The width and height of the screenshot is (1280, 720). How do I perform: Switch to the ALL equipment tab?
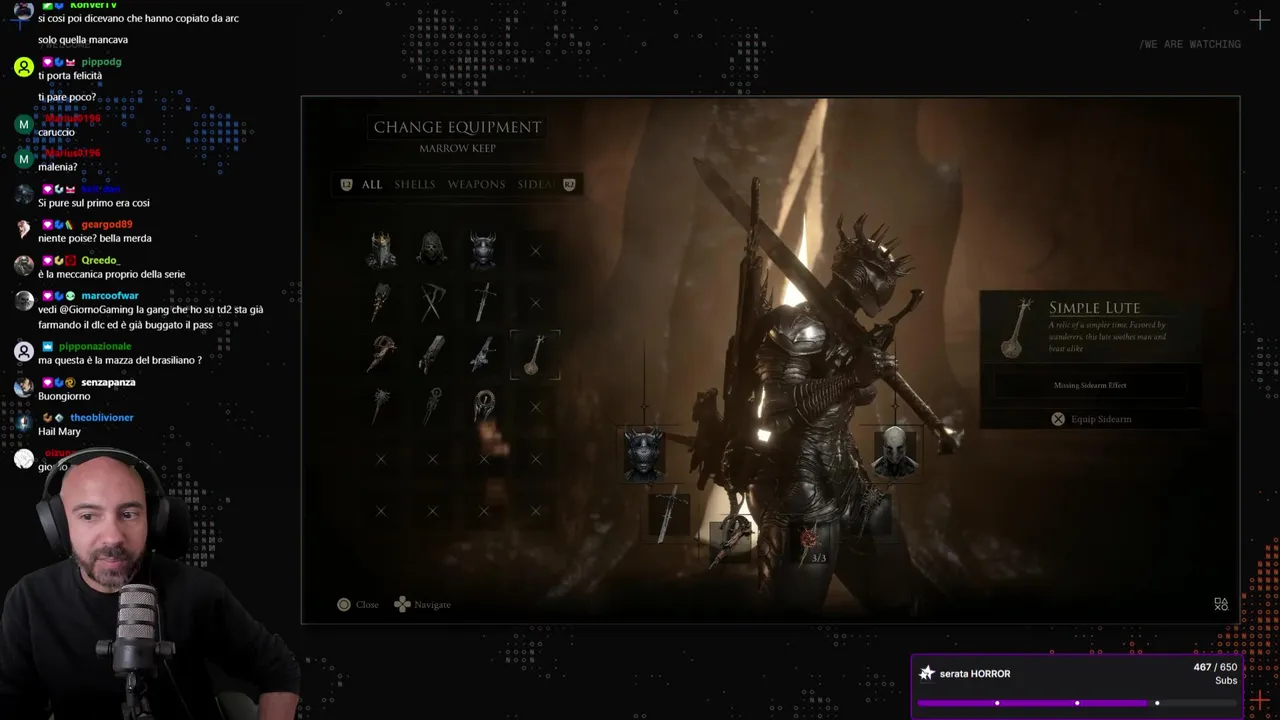point(372,184)
